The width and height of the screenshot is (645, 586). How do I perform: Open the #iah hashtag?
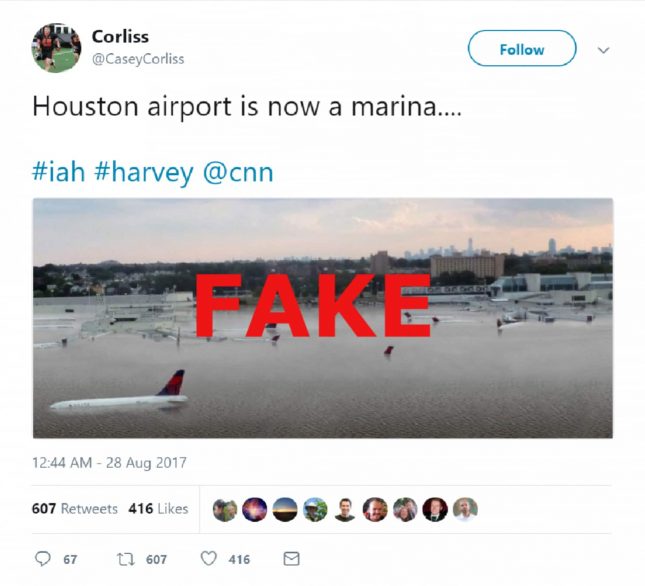click(58, 172)
